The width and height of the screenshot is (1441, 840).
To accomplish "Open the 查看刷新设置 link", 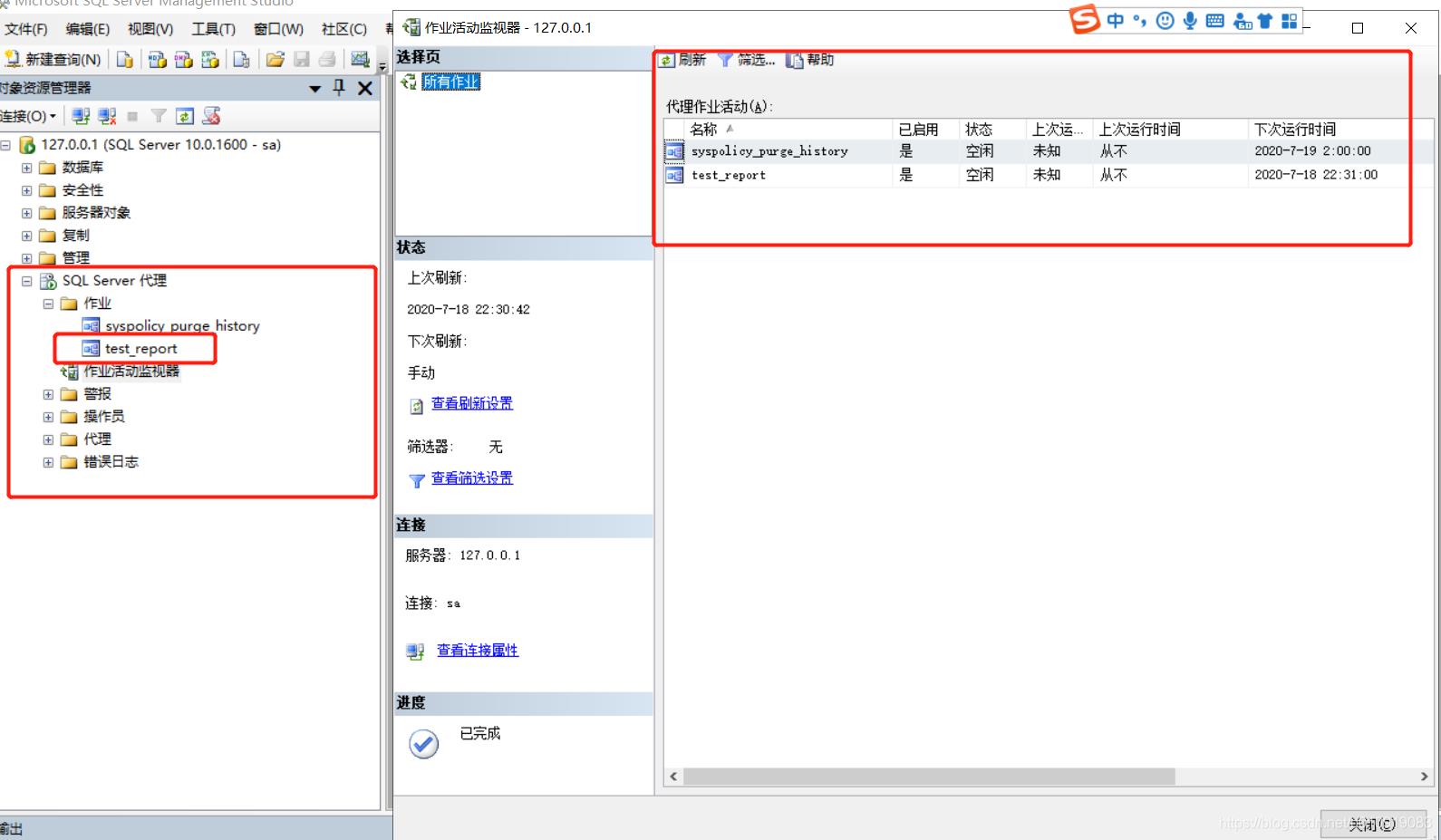I will point(472,403).
